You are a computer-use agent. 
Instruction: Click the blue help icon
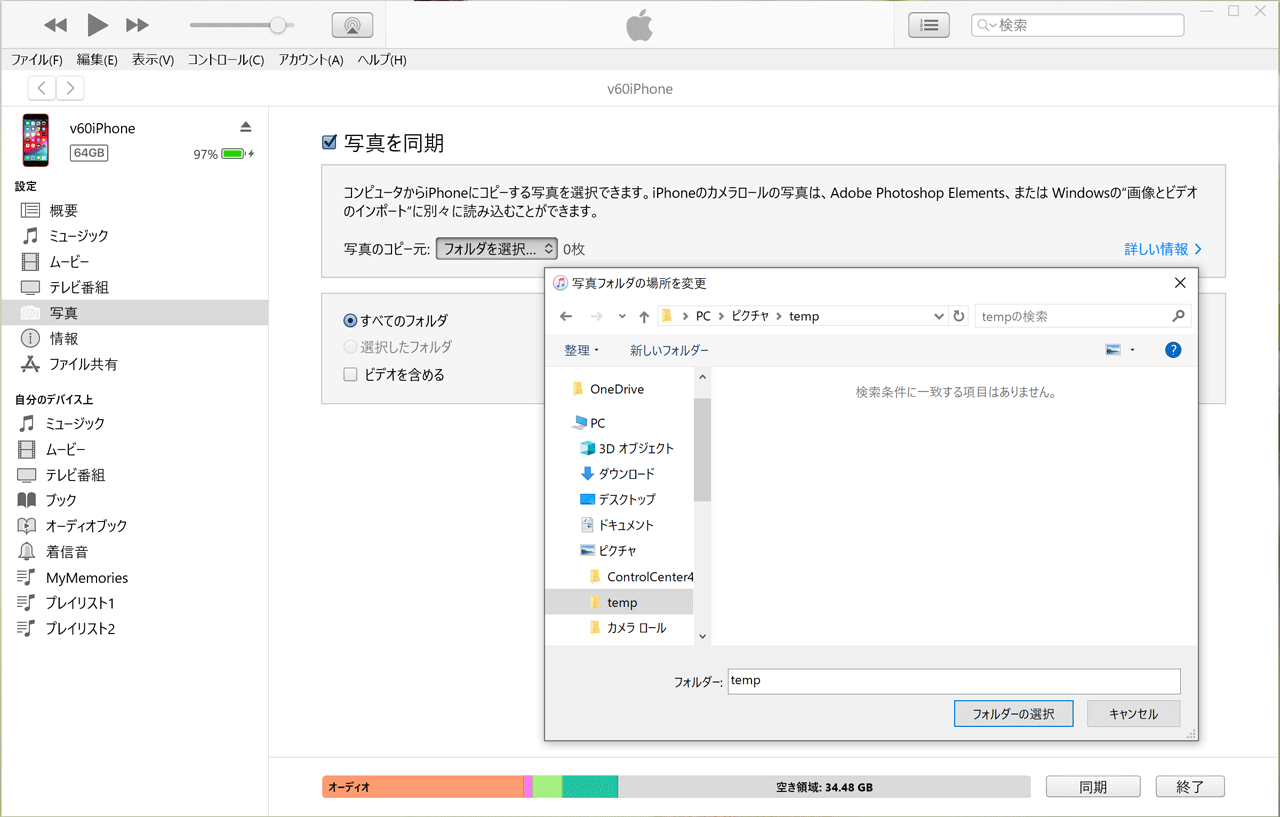(1173, 350)
